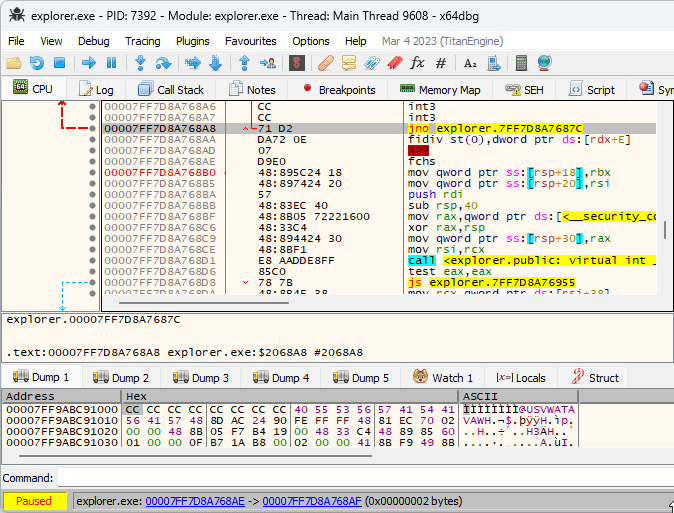Screen dimensions: 674x513
Task: Select the call explorer.public instruction row
Action: pyautogui.click(x=380, y=261)
